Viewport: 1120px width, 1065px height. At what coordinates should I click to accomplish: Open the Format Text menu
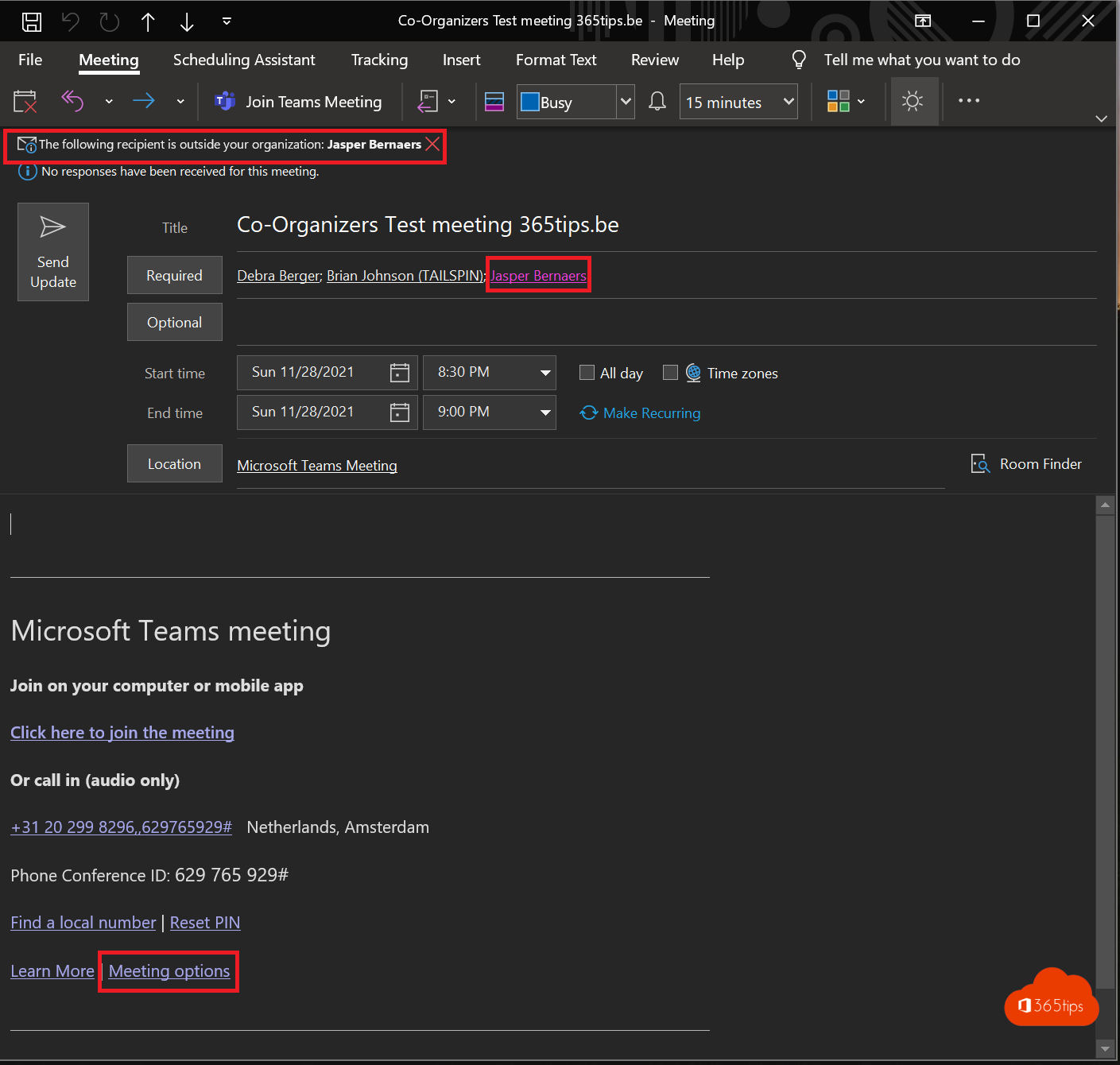point(556,60)
